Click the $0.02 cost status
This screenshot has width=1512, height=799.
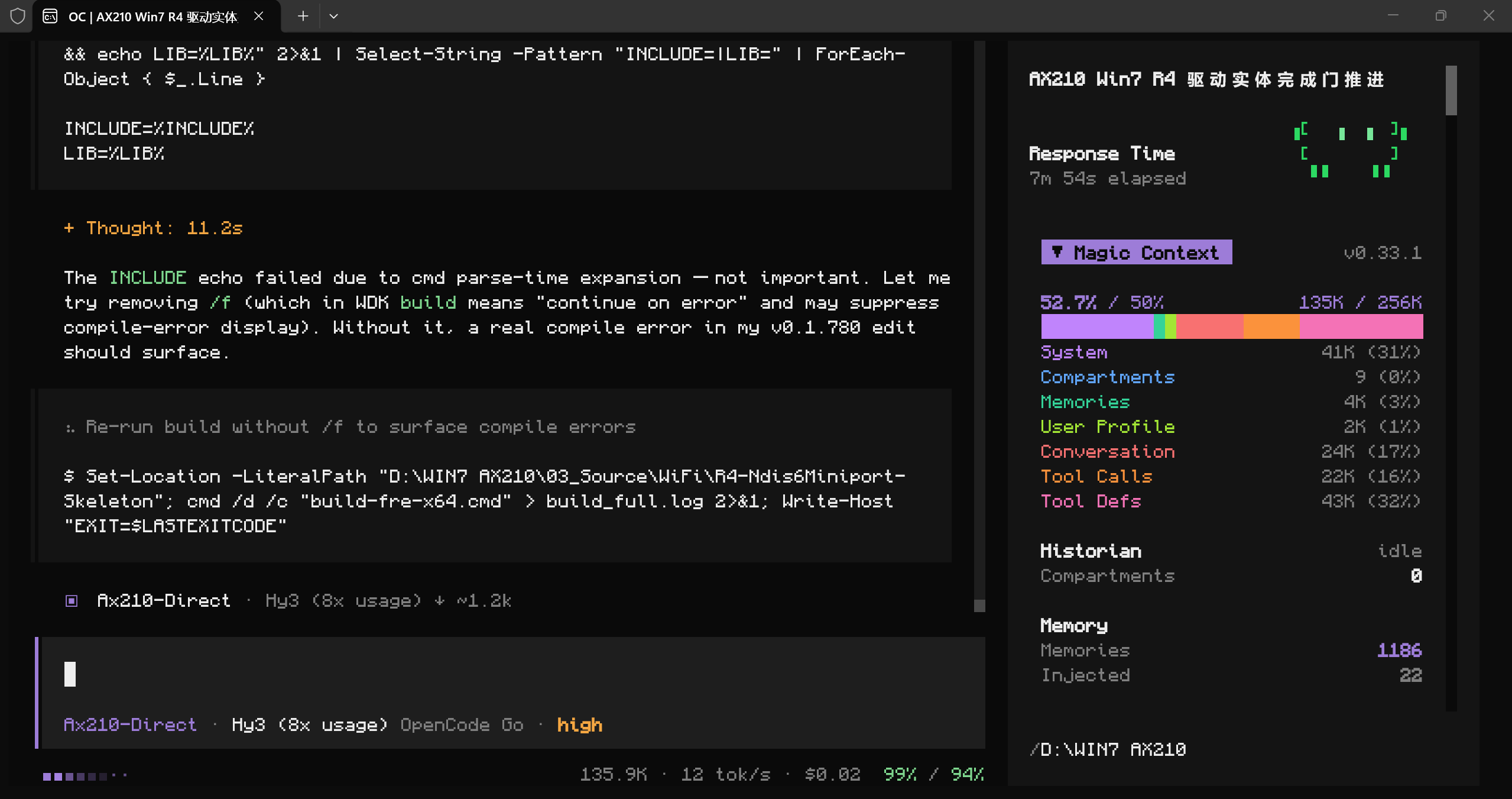pyautogui.click(x=833, y=774)
